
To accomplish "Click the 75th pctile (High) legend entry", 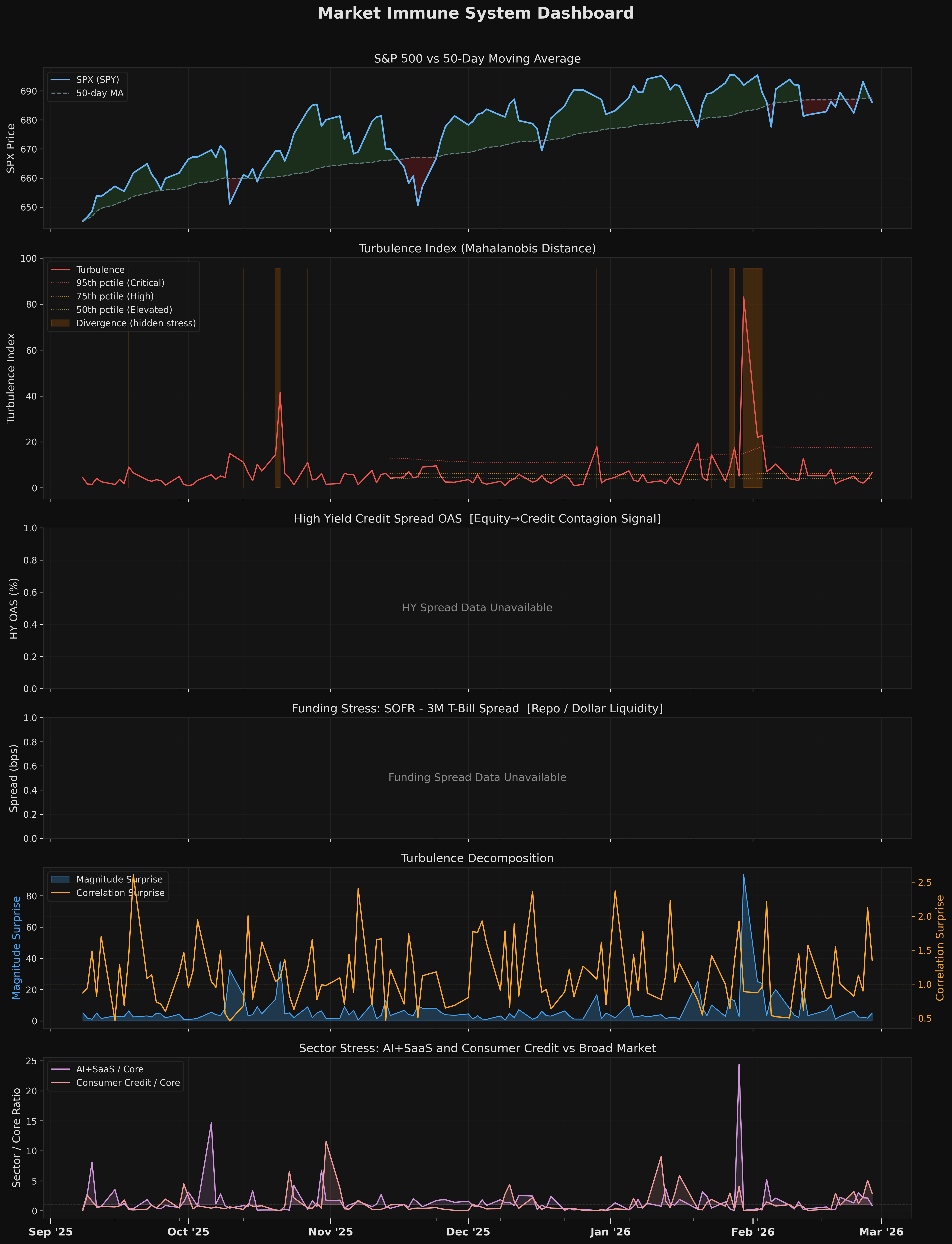I will point(115,296).
